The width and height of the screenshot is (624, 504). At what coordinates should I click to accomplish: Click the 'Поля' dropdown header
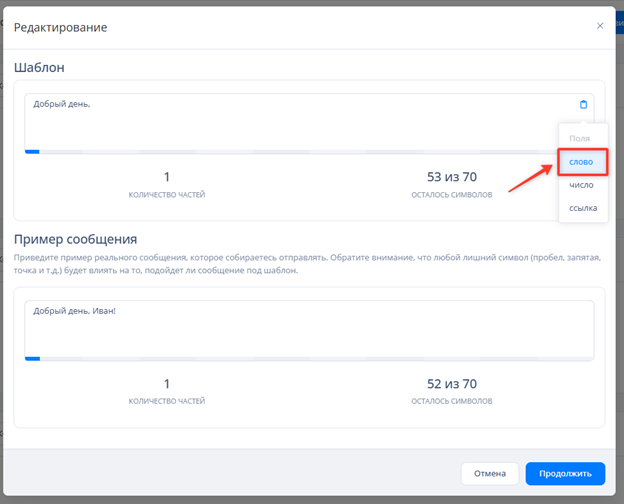pyautogui.click(x=579, y=139)
